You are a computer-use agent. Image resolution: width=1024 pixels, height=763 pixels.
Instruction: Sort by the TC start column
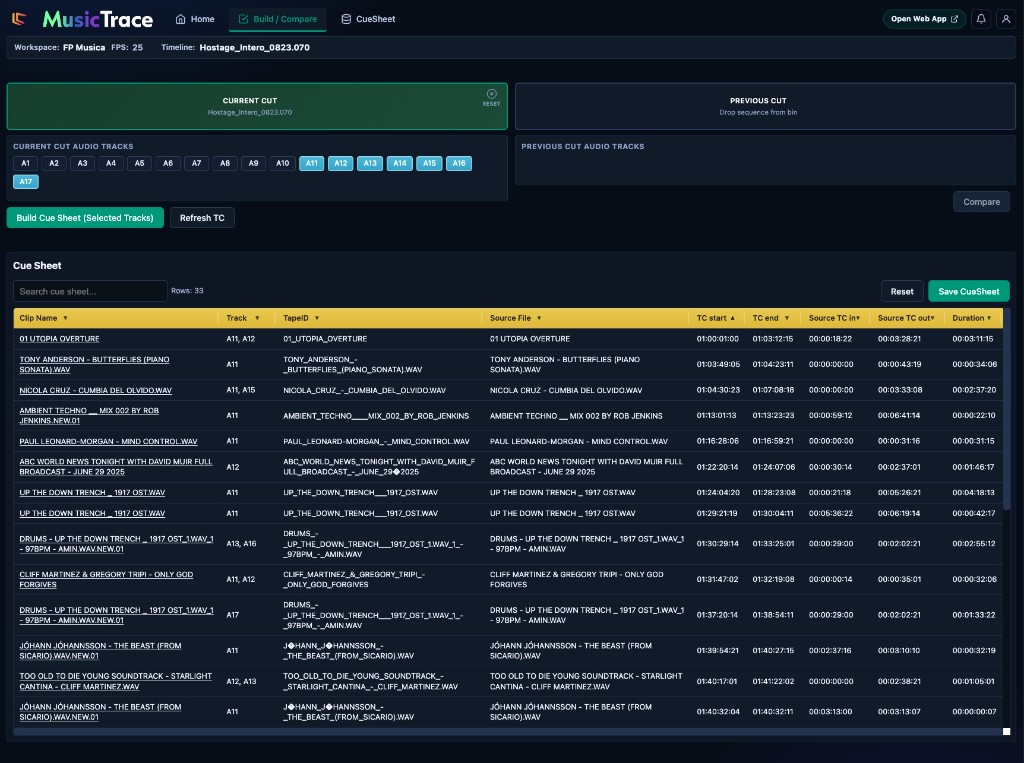[715, 318]
